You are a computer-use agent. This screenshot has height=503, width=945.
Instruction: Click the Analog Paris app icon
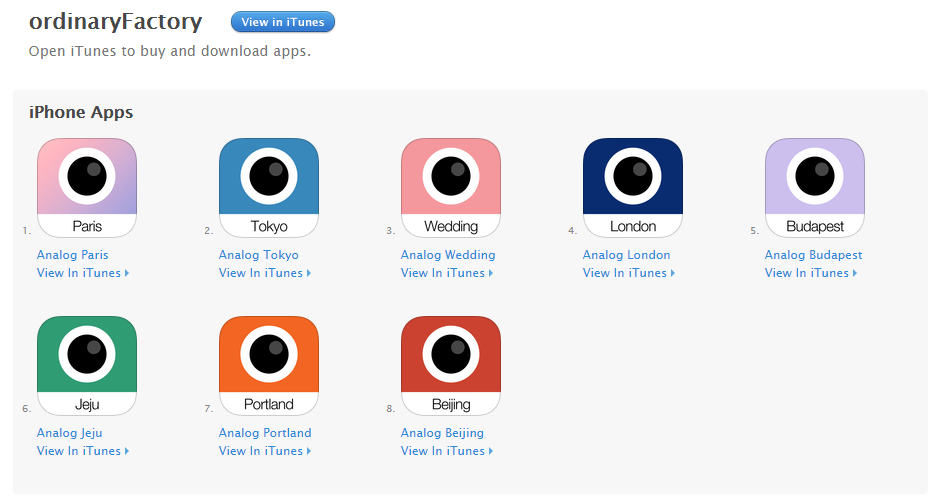pyautogui.click(x=87, y=188)
